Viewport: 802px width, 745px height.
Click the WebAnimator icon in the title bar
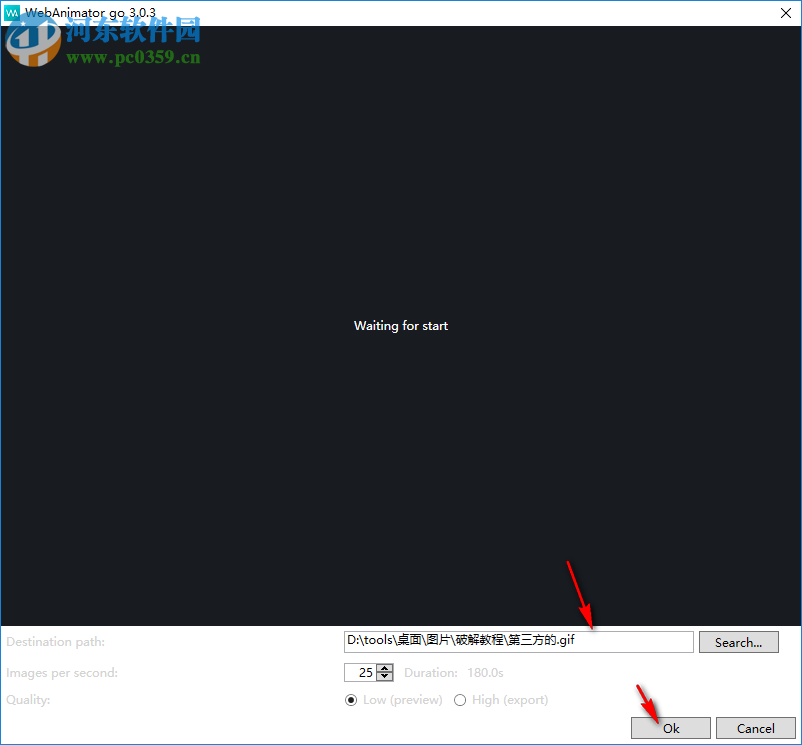click(13, 13)
